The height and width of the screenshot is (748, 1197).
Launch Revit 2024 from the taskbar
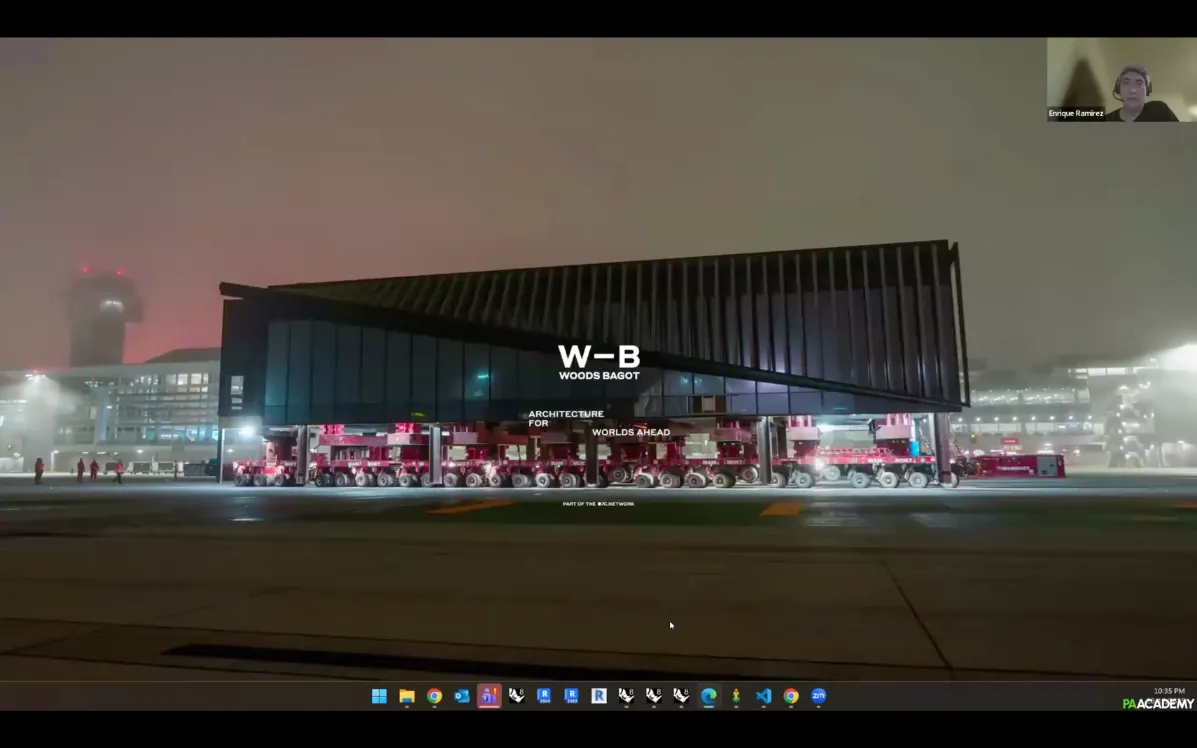tap(544, 696)
